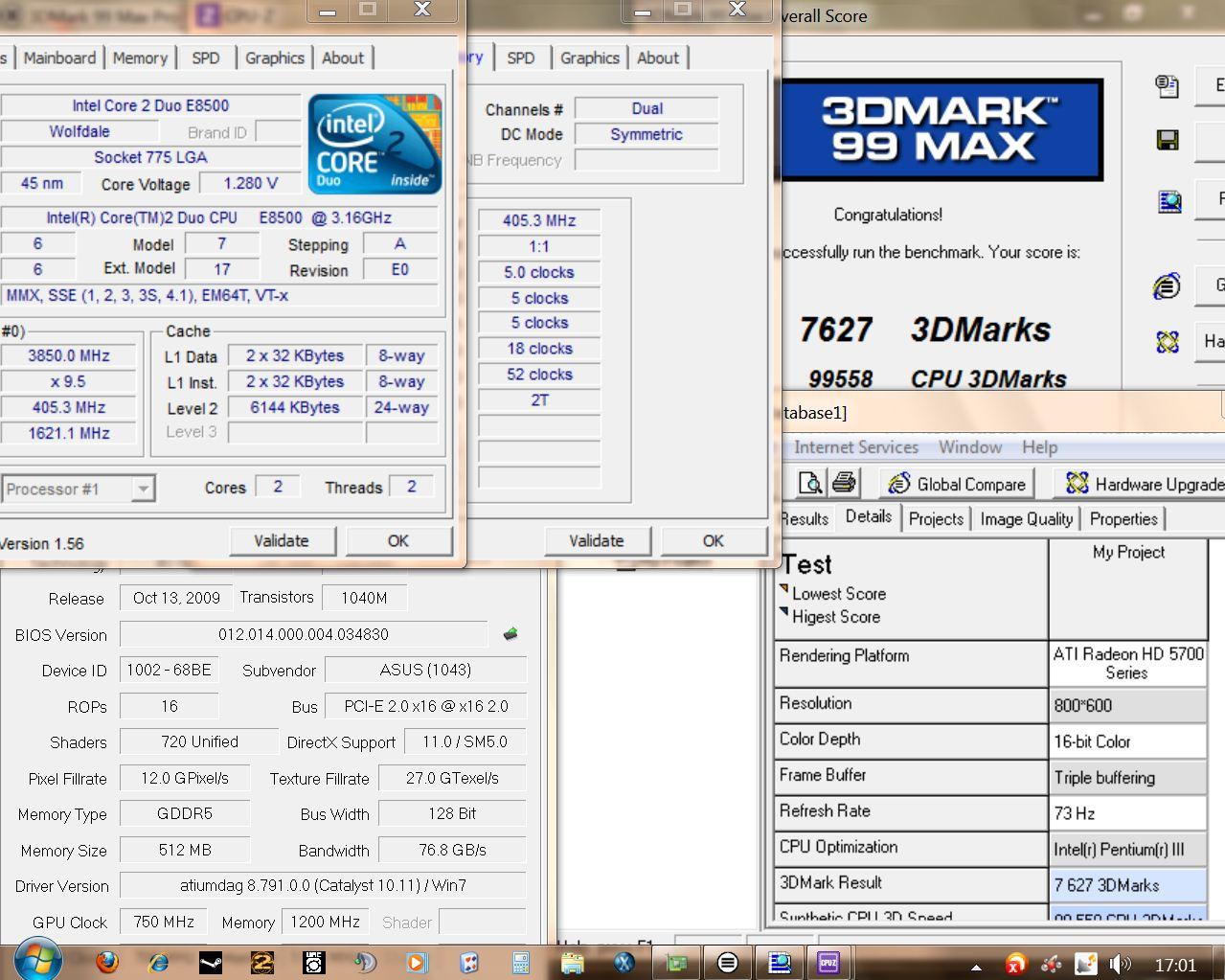
Task: Click the 800*600 resolution cell
Action: coord(1128,706)
